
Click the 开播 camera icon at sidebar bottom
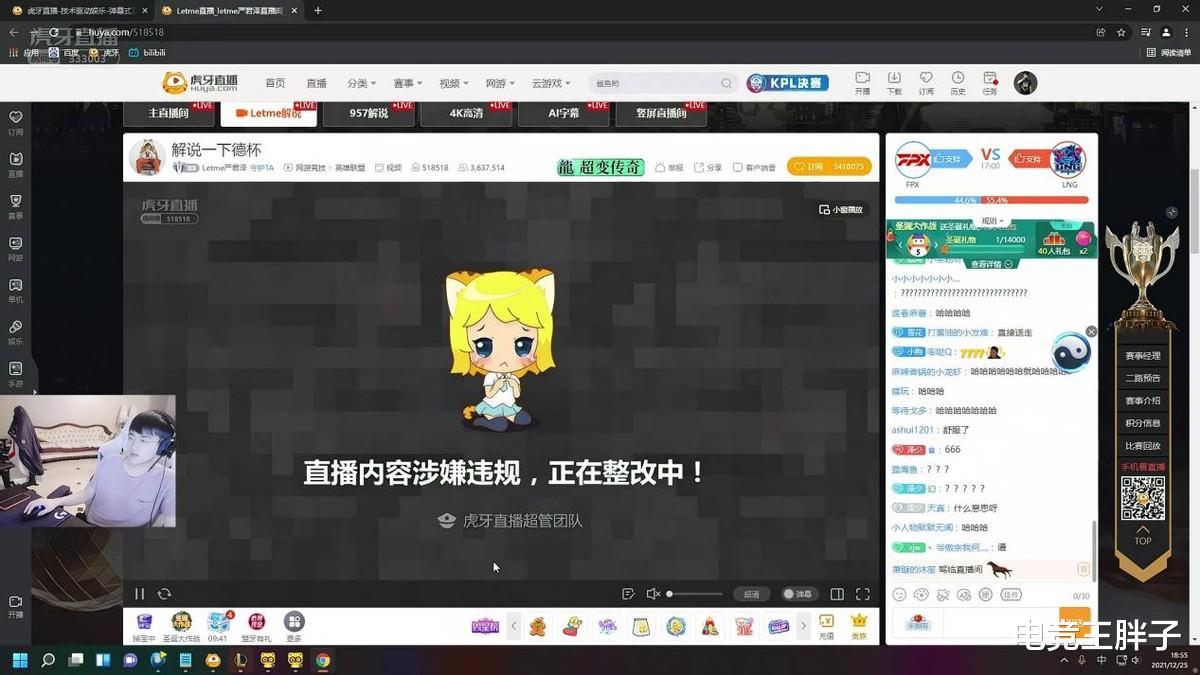[16, 602]
